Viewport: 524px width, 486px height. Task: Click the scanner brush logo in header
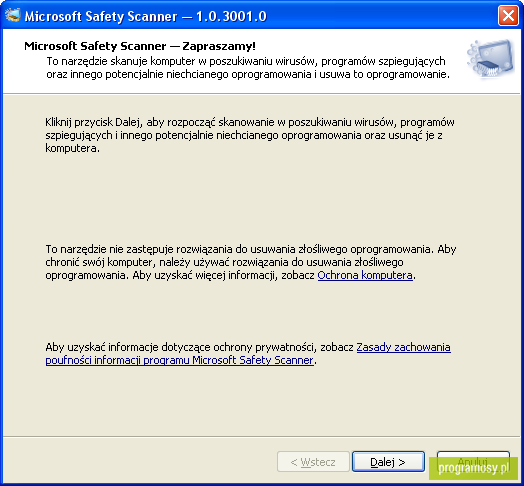[x=491, y=59]
